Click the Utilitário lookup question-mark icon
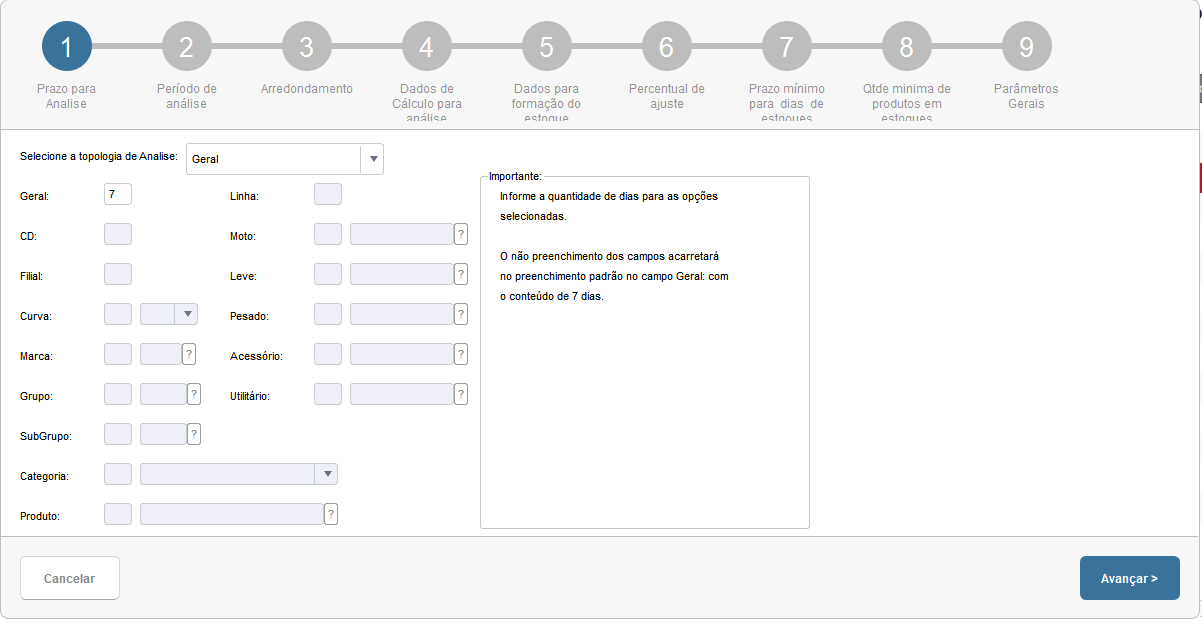The image size is (1202, 625). click(461, 394)
